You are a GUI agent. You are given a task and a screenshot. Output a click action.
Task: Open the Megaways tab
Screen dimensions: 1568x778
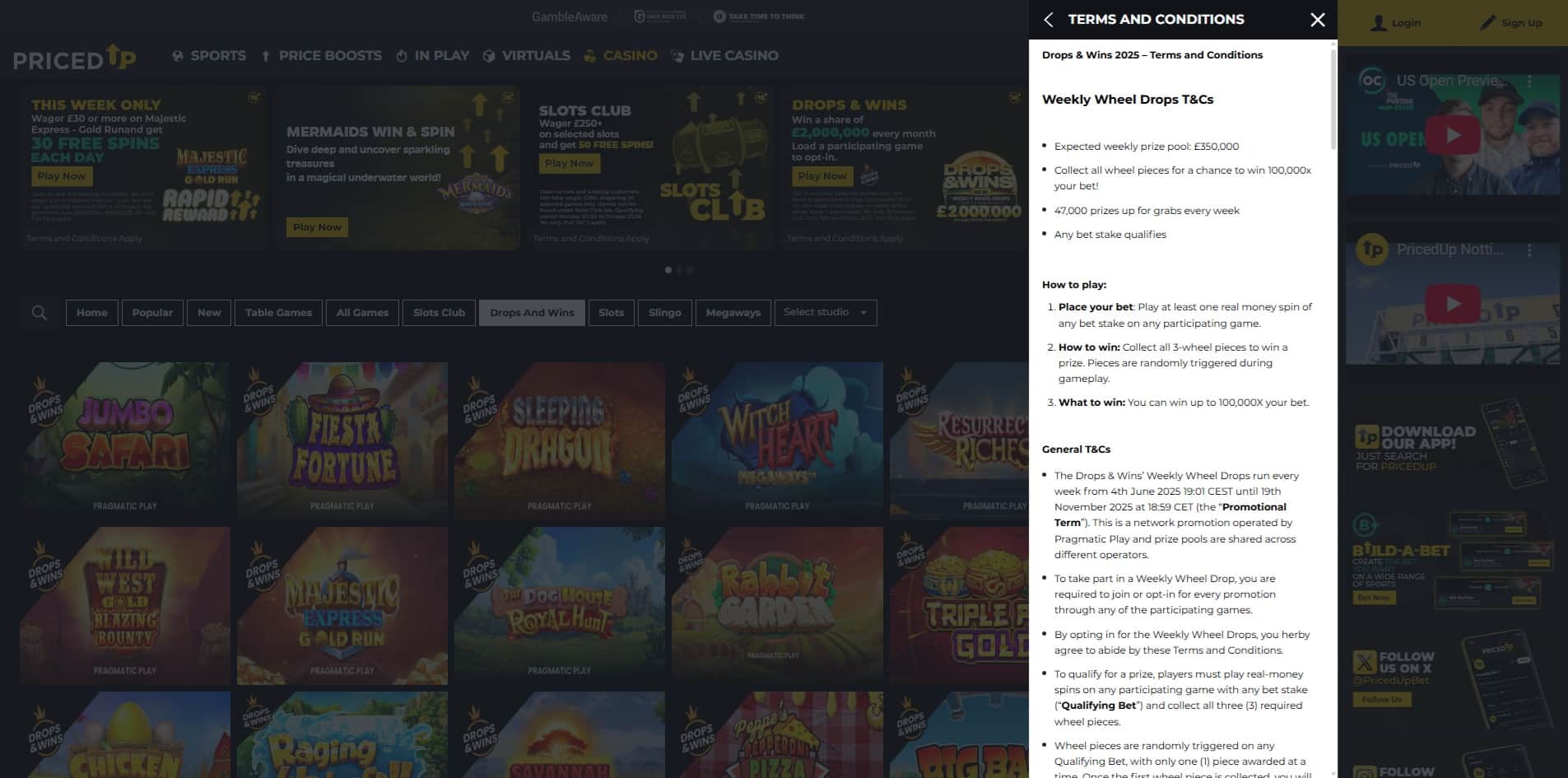pyautogui.click(x=733, y=313)
